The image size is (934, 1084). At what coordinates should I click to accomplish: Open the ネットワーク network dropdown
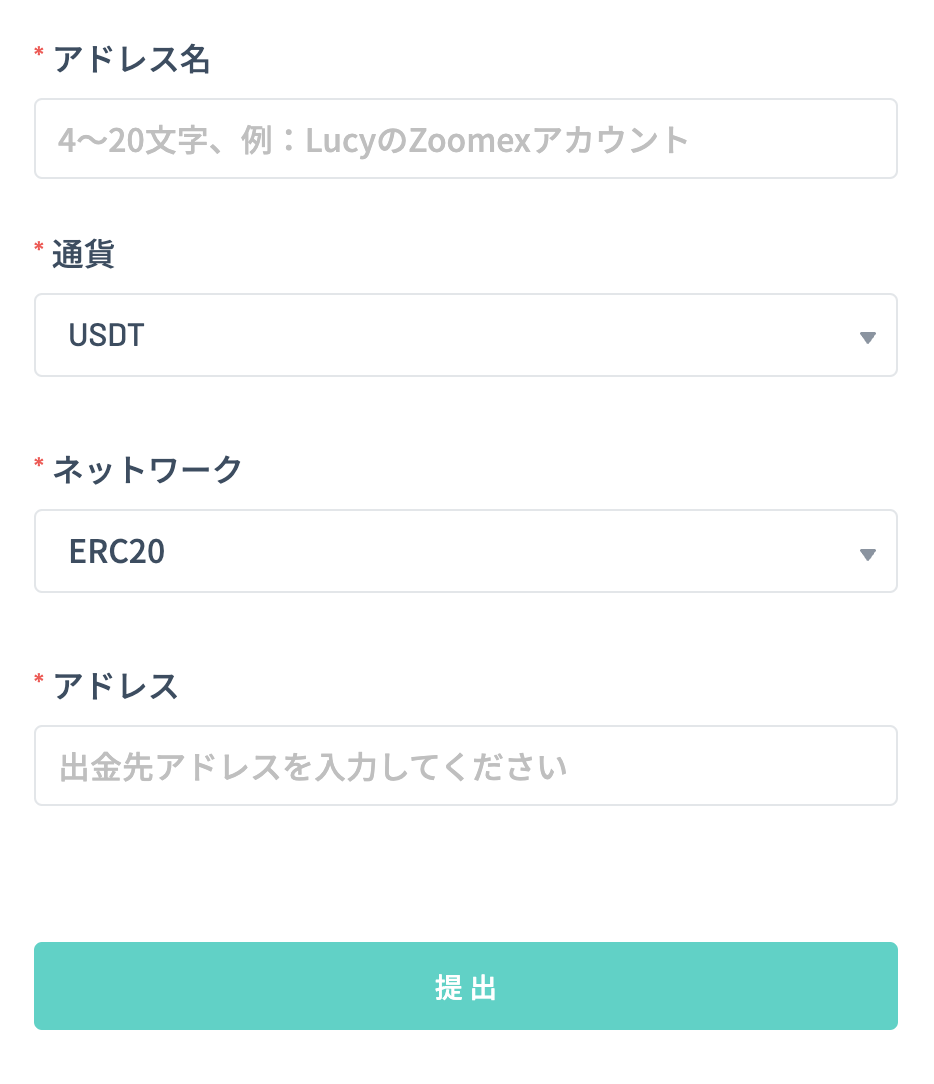[x=466, y=551]
